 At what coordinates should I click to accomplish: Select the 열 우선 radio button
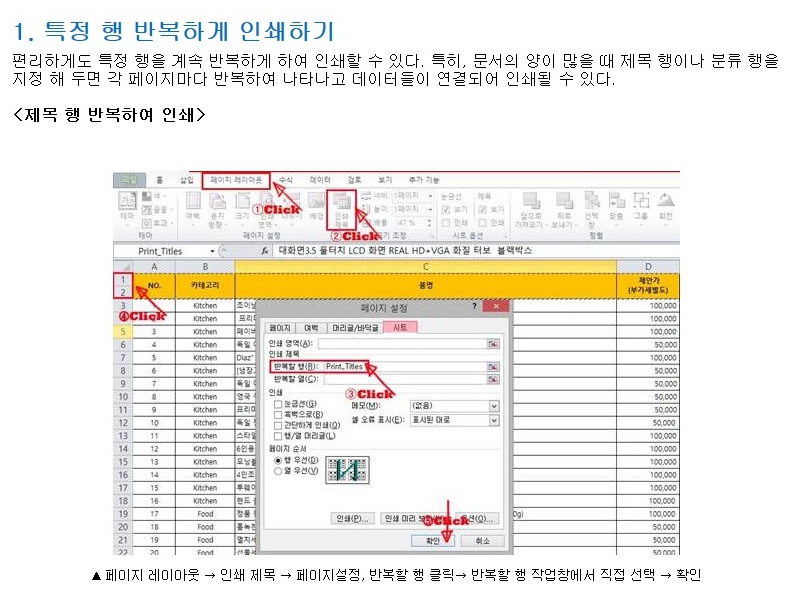coord(278,470)
